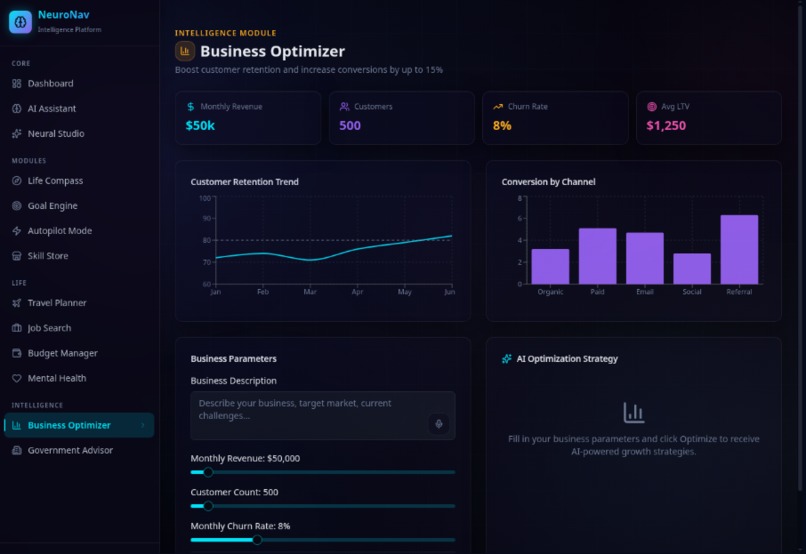The height and width of the screenshot is (554, 806).
Task: Click the Autopilot Mode lightning icon
Action: pos(16,231)
